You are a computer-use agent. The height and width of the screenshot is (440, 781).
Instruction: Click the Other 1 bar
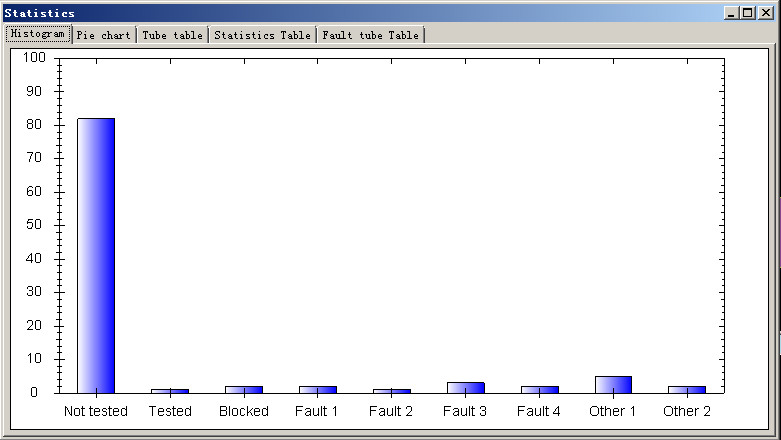pyautogui.click(x=613, y=385)
